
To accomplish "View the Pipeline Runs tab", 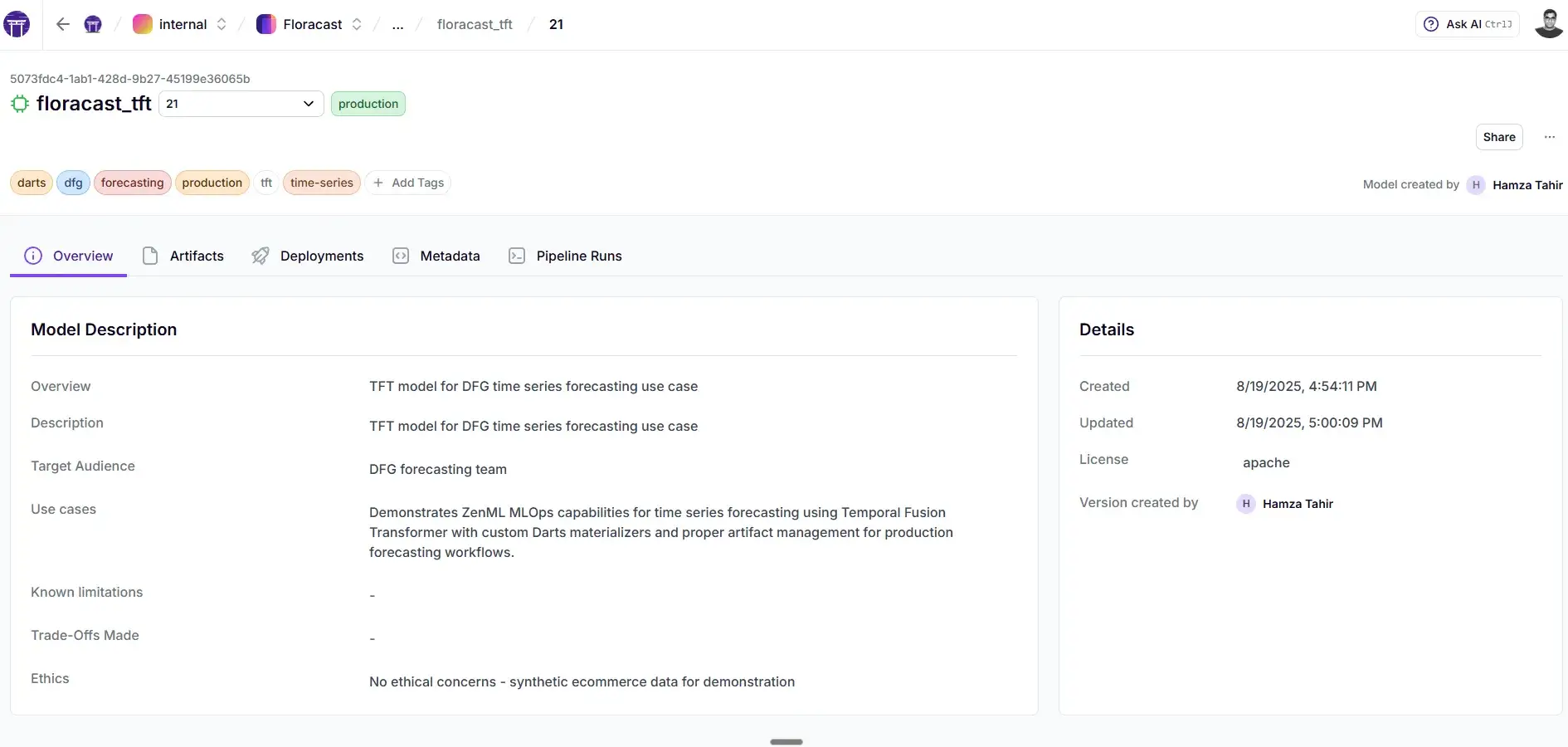I will (x=565, y=256).
